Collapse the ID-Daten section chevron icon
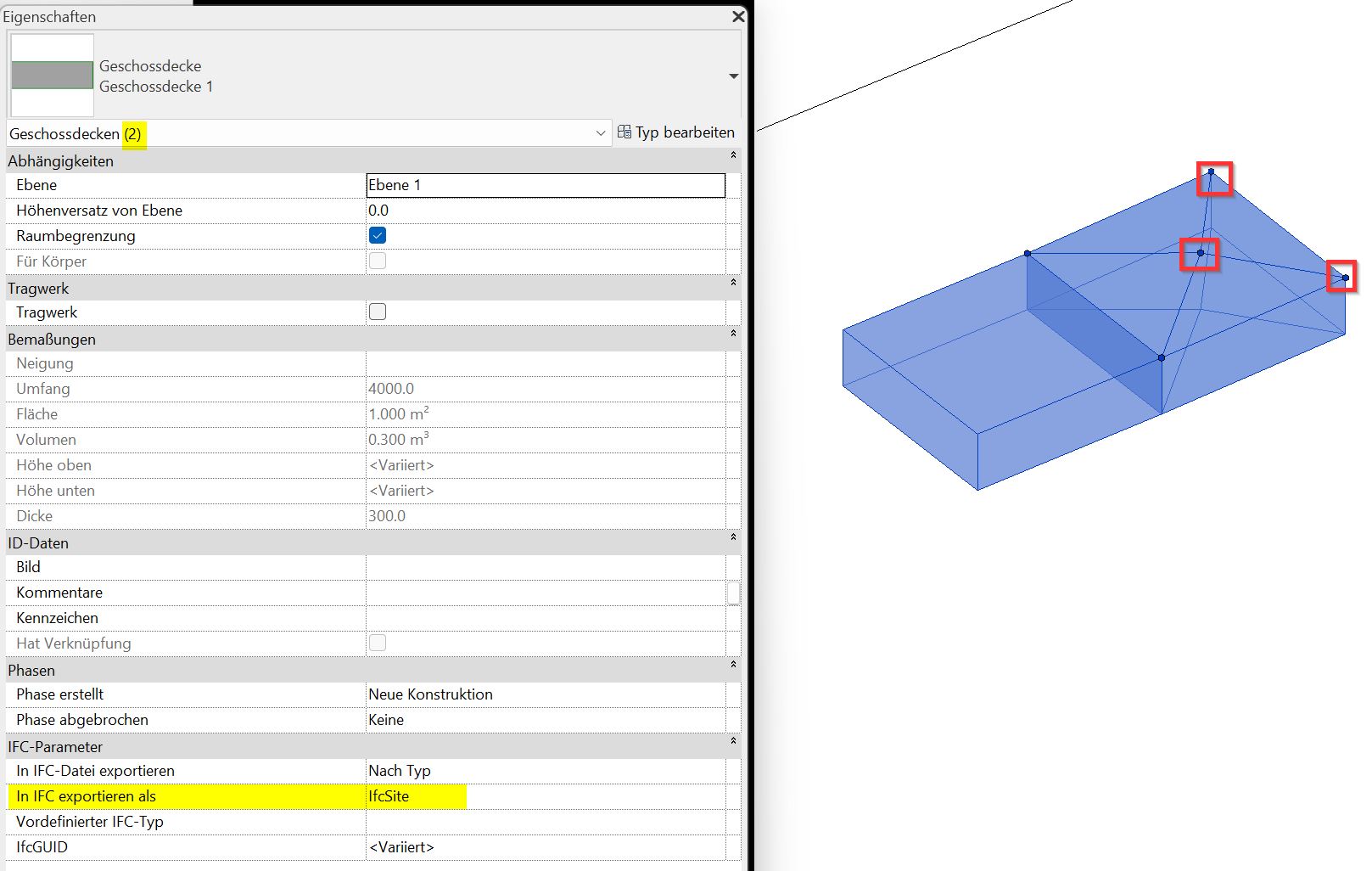Image resolution: width=1372 pixels, height=871 pixels. click(733, 538)
